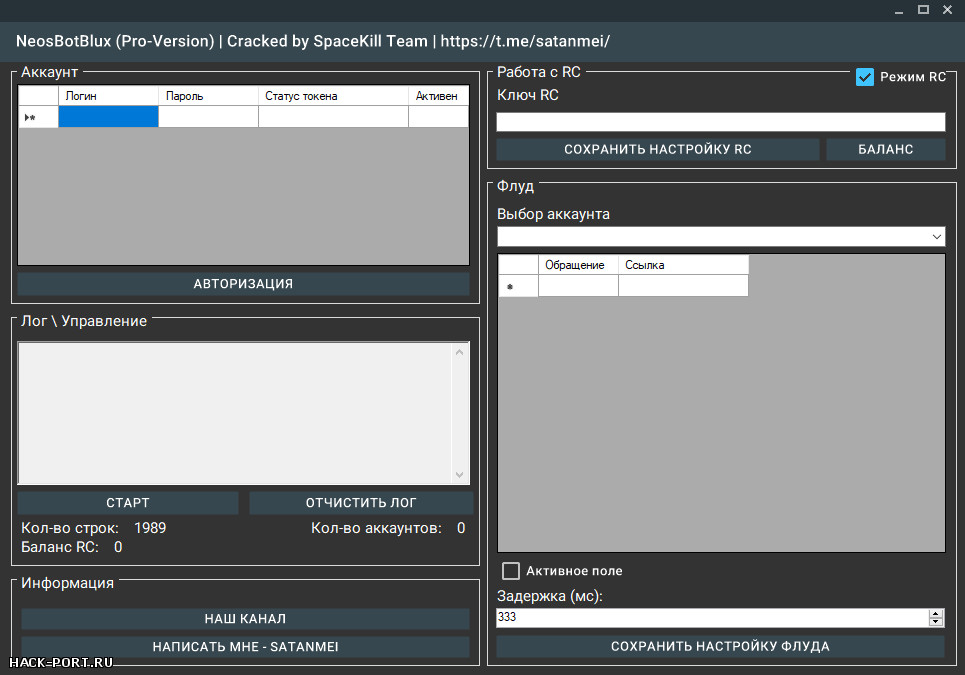965x675 pixels.
Task: Click inside the log text area
Action: click(235, 413)
